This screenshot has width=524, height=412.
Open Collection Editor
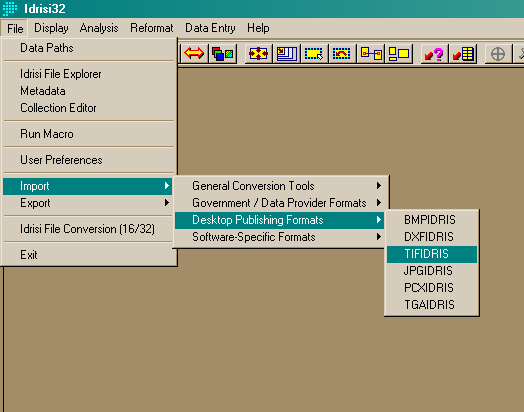89,108
